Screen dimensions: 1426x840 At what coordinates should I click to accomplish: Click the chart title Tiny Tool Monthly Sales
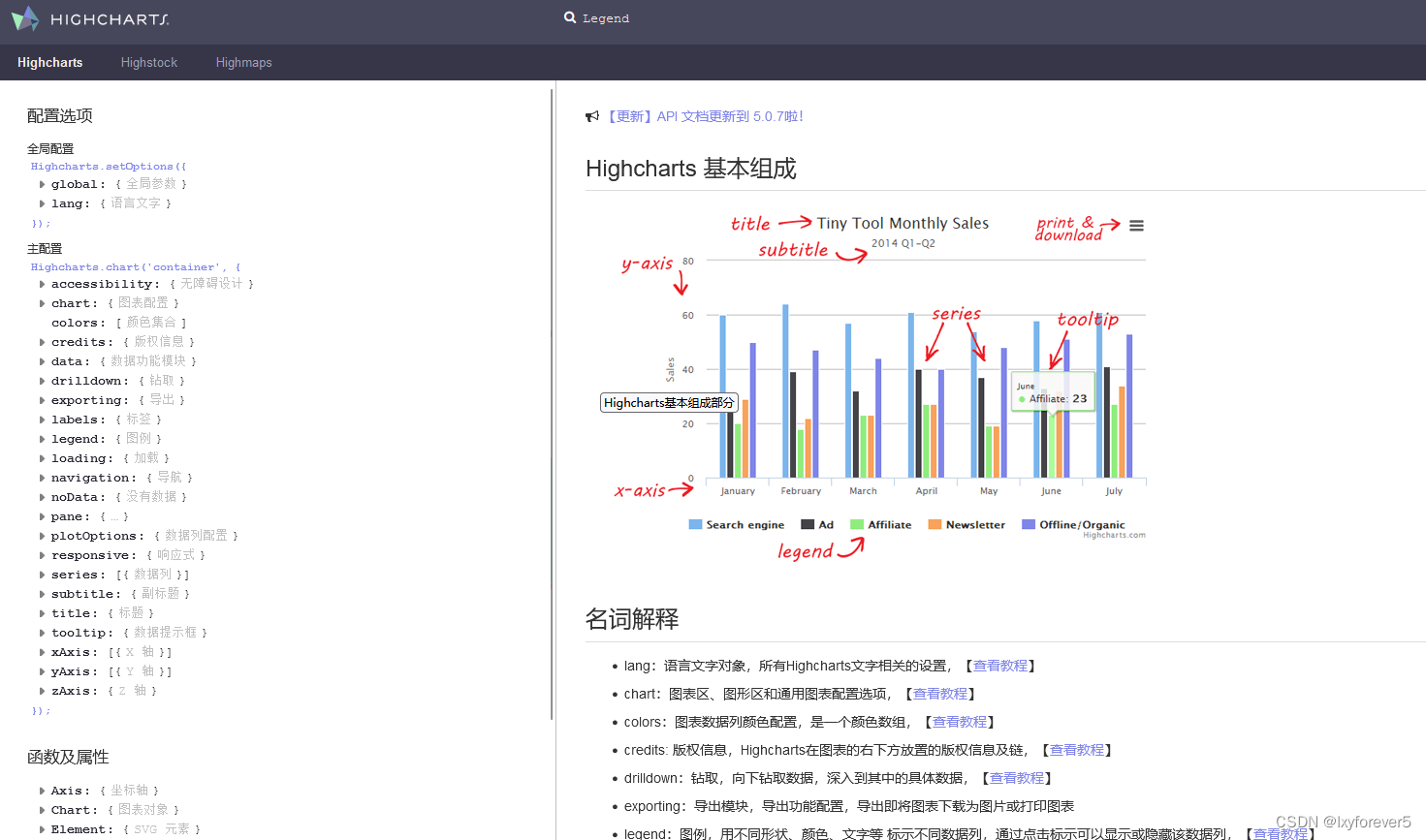point(903,223)
